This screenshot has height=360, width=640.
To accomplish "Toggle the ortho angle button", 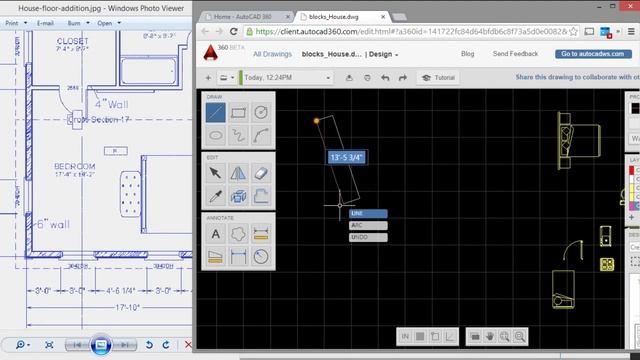I will (450, 336).
